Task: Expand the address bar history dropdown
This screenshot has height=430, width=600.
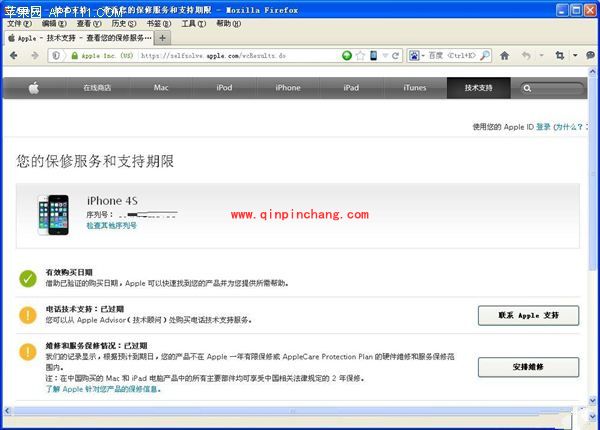Action: (385, 56)
